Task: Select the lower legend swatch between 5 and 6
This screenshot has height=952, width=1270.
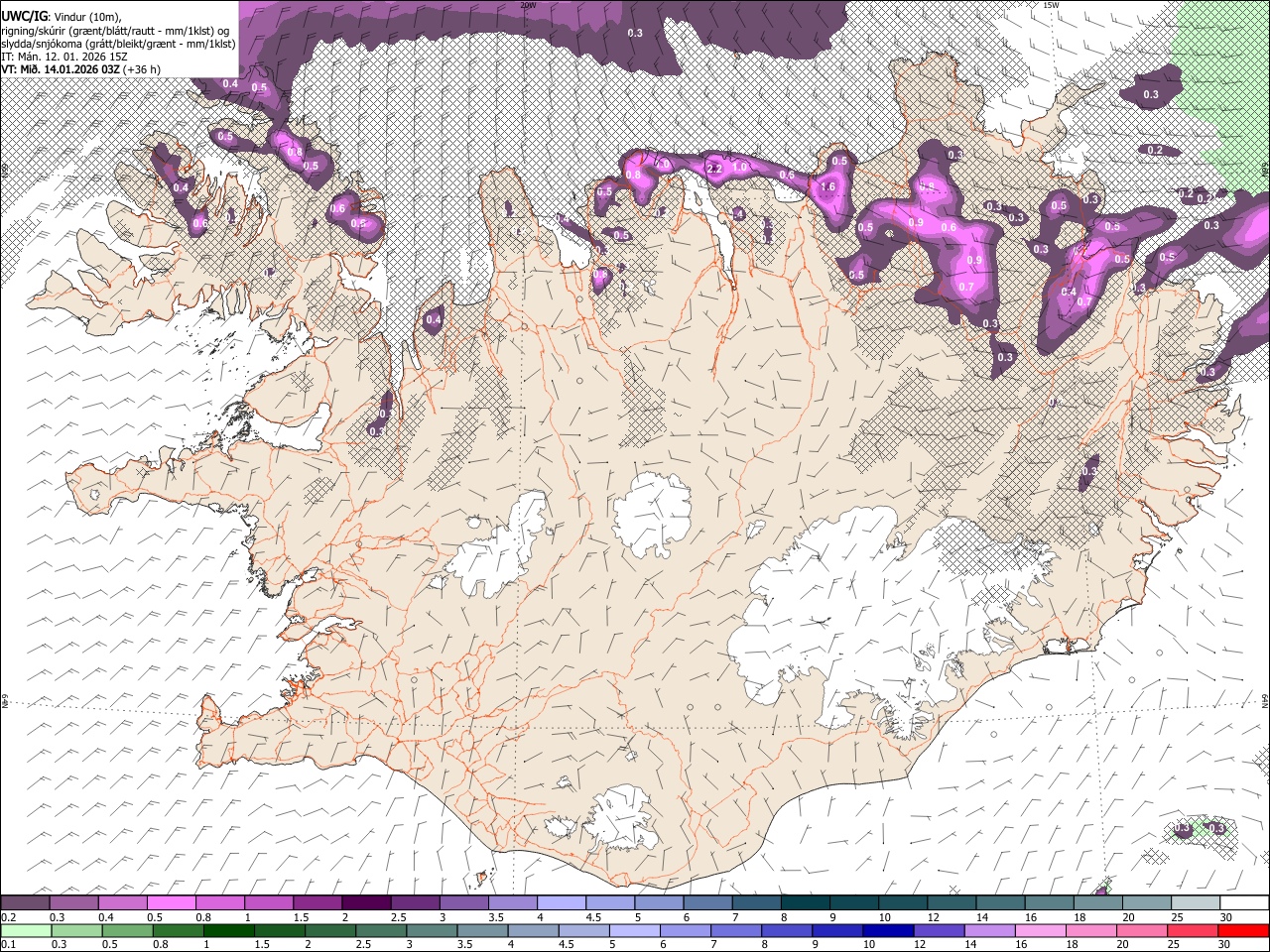Action: (x=634, y=930)
